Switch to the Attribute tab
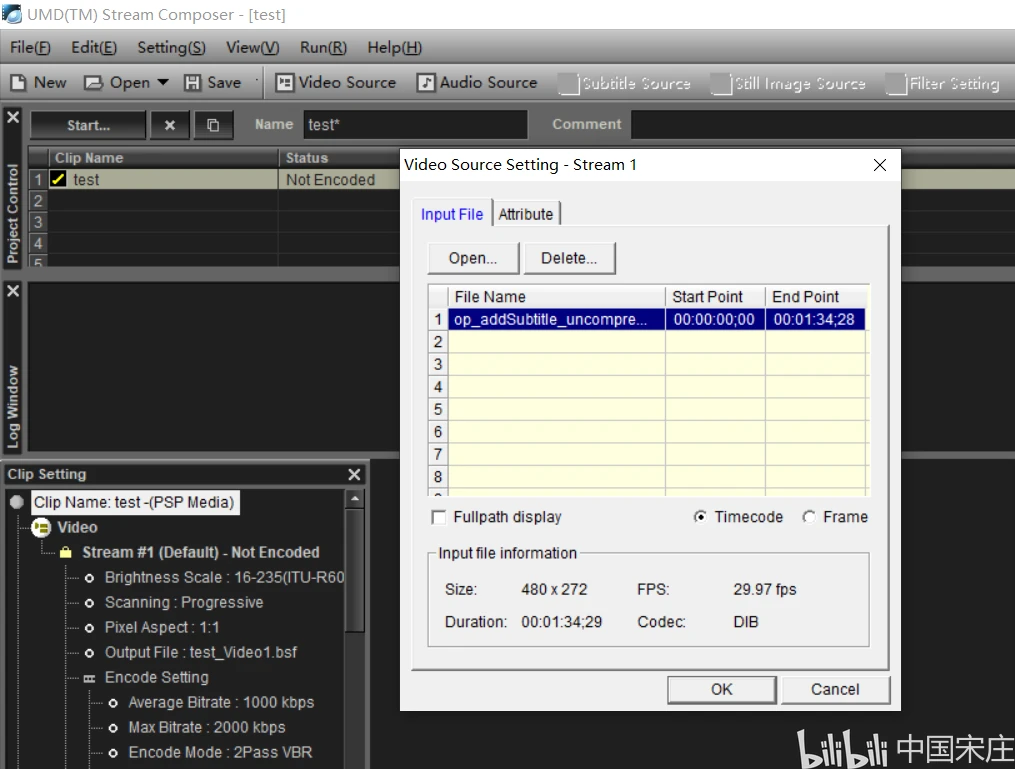The height and width of the screenshot is (769, 1015). click(x=526, y=214)
